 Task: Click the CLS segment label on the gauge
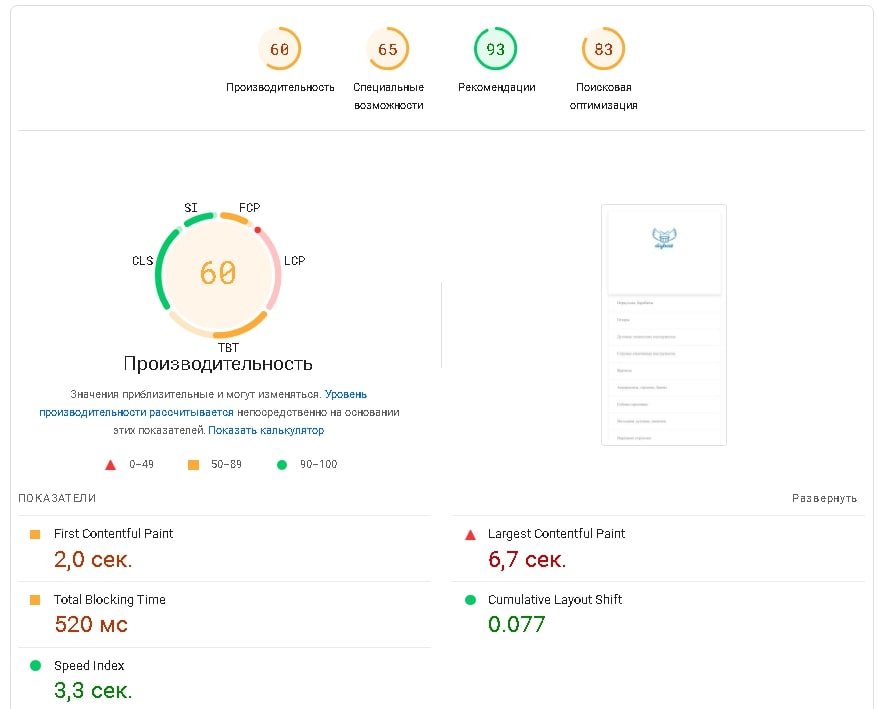click(143, 261)
